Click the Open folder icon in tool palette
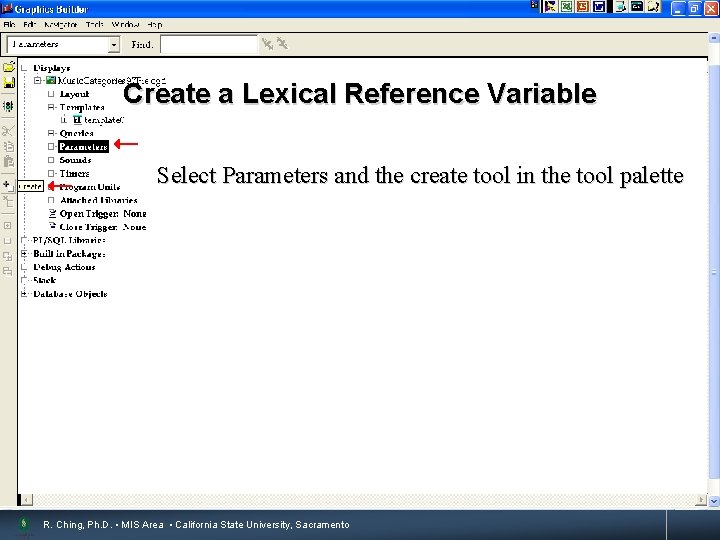This screenshot has height=540, width=720. point(9,67)
